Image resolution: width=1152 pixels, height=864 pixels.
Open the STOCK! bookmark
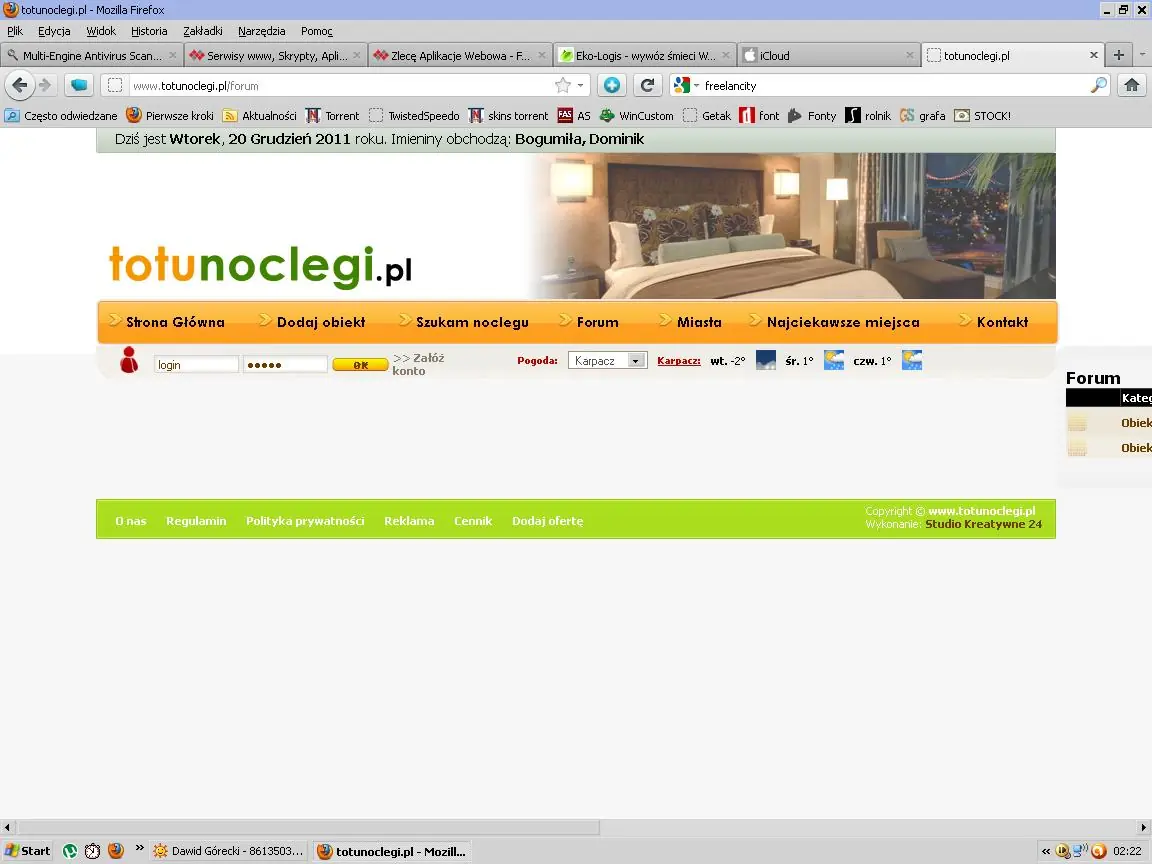click(x=982, y=115)
